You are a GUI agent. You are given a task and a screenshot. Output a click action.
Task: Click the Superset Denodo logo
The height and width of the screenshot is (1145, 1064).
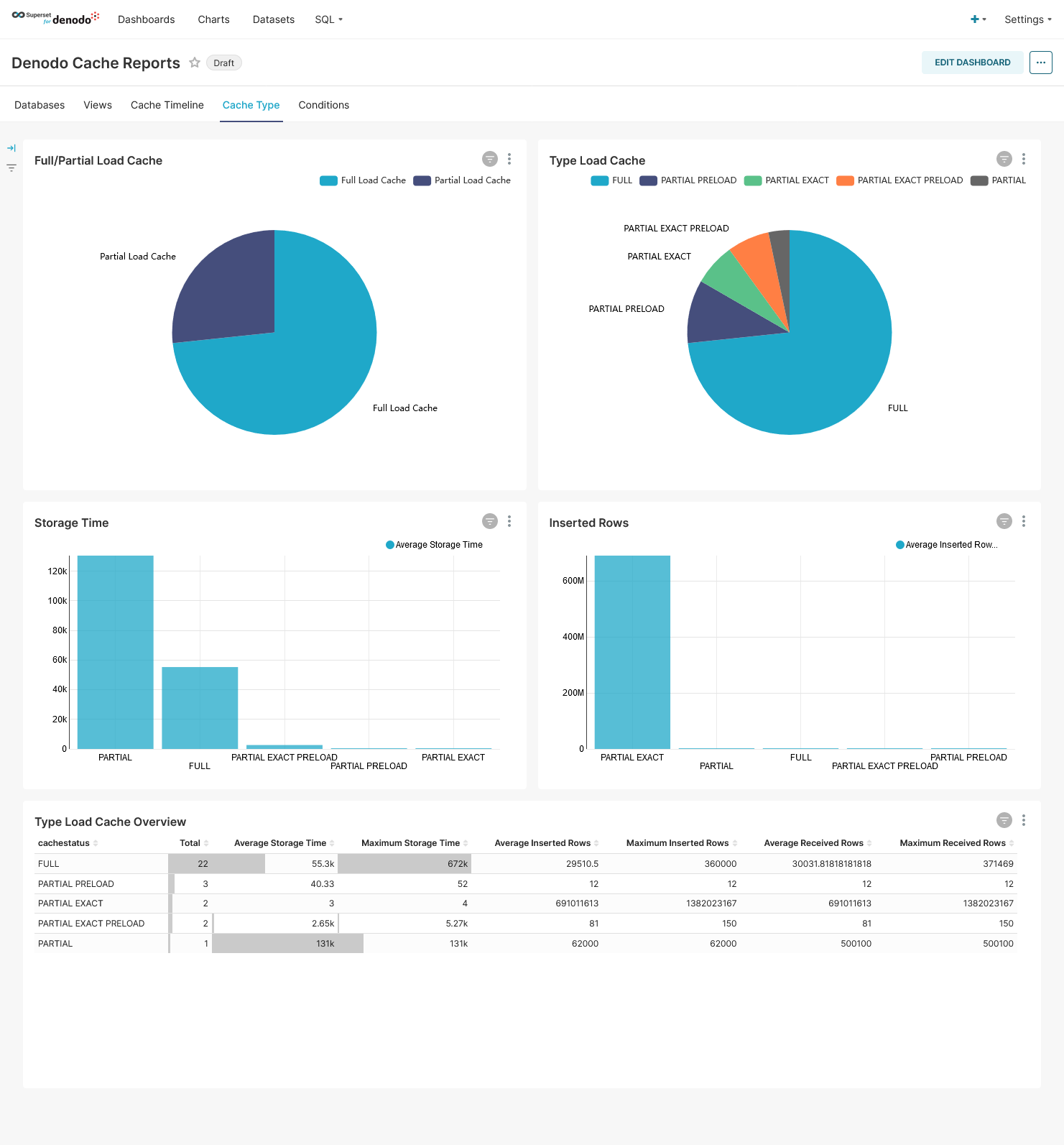(55, 18)
